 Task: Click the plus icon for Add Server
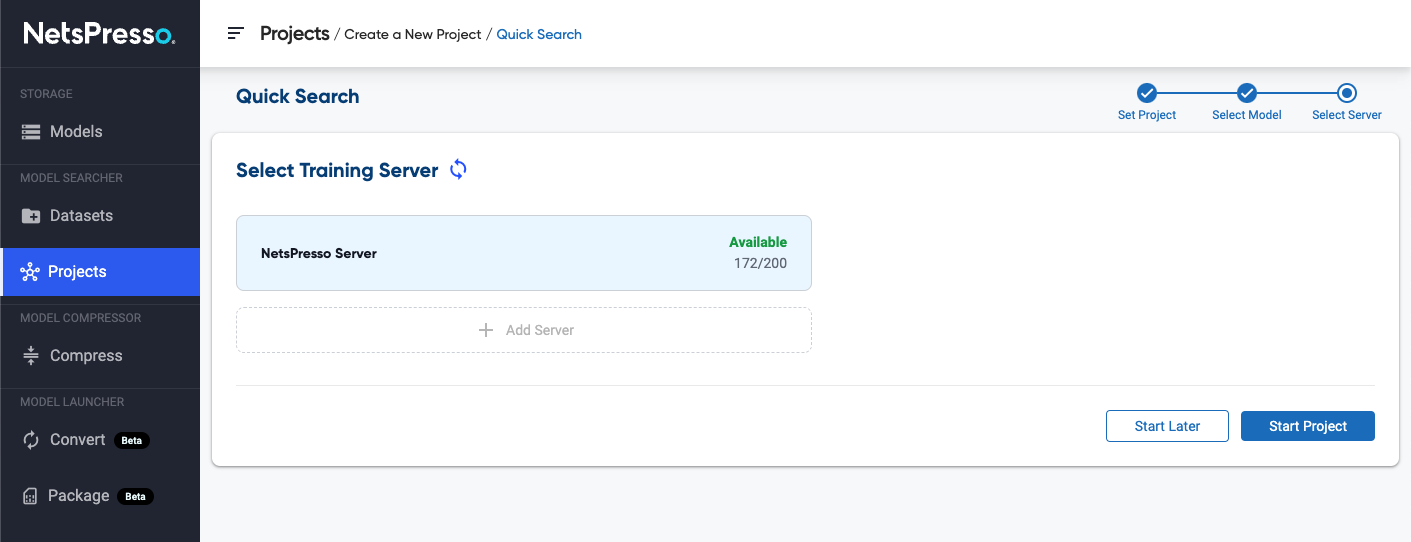(486, 330)
